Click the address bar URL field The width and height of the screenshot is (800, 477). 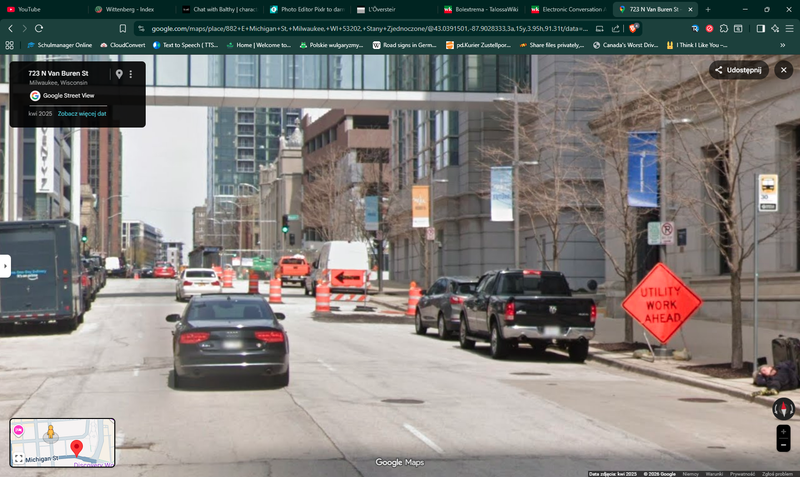(369, 29)
